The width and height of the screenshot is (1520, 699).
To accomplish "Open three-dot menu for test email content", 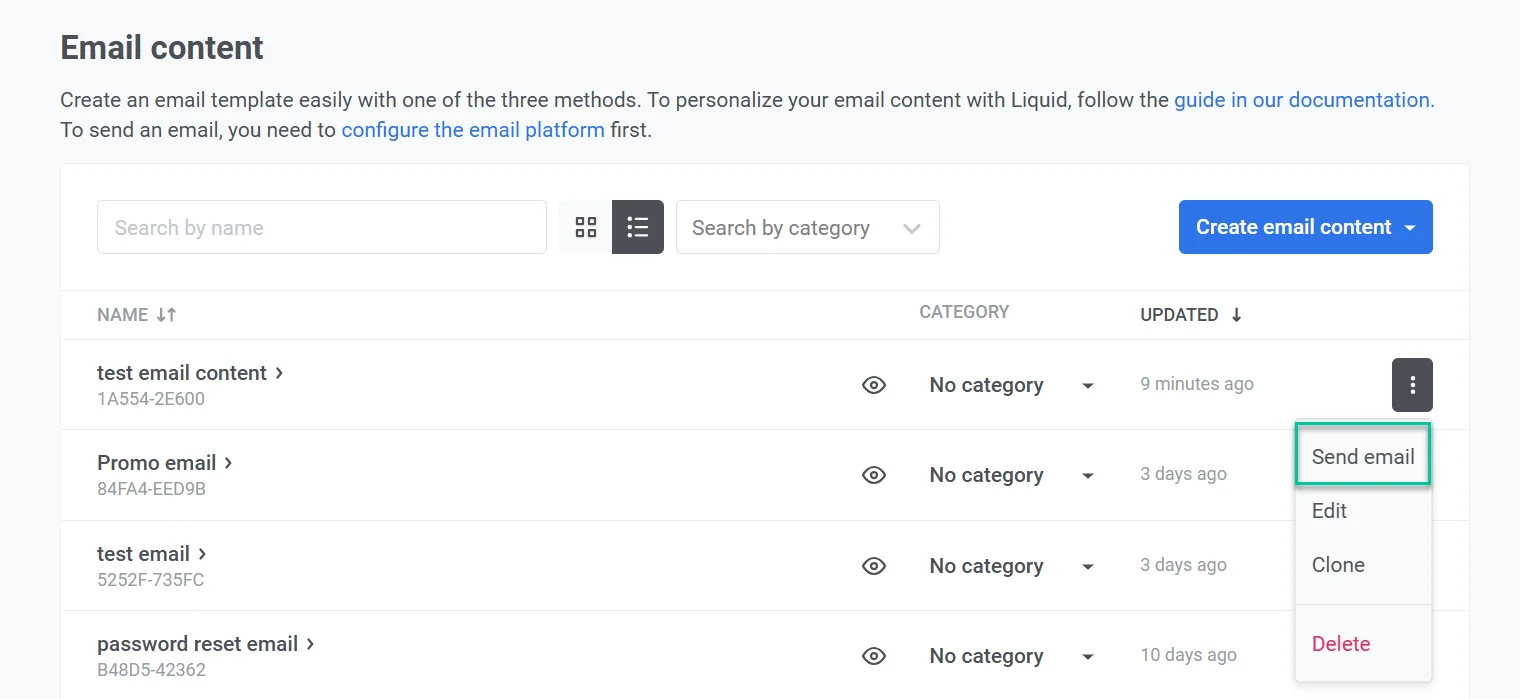I will pyautogui.click(x=1411, y=385).
